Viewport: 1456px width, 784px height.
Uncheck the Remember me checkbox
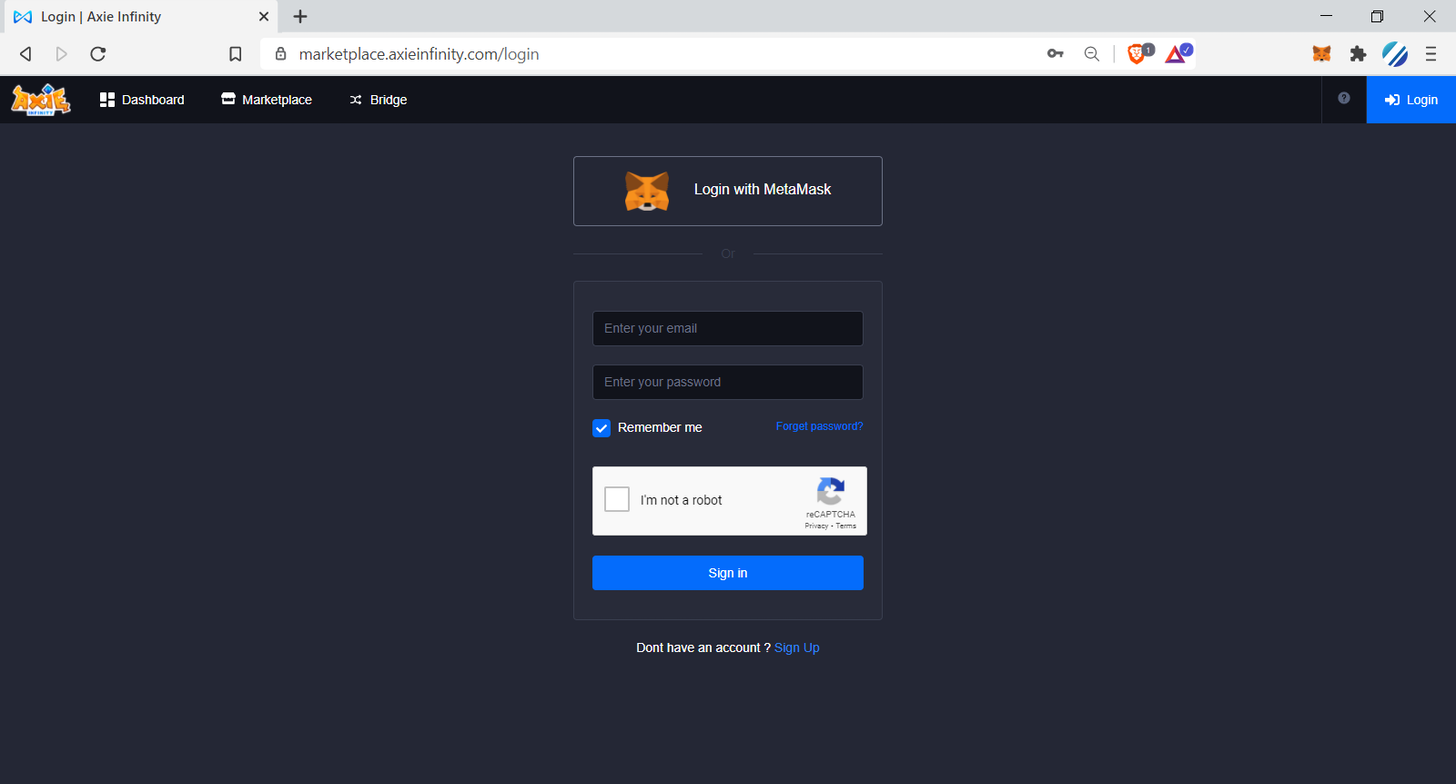pos(601,428)
